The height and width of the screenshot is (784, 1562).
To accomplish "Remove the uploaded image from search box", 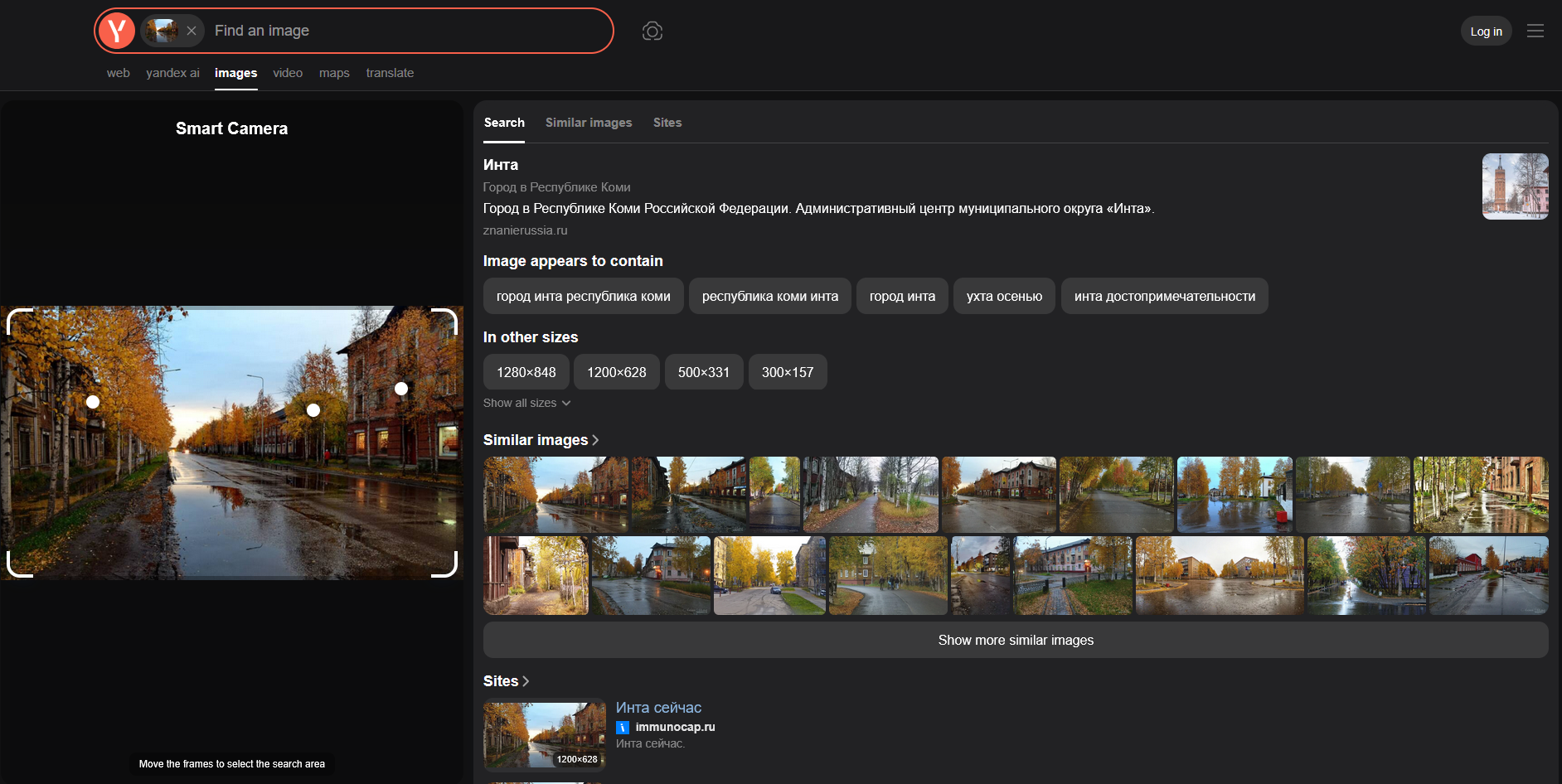I will coord(192,31).
